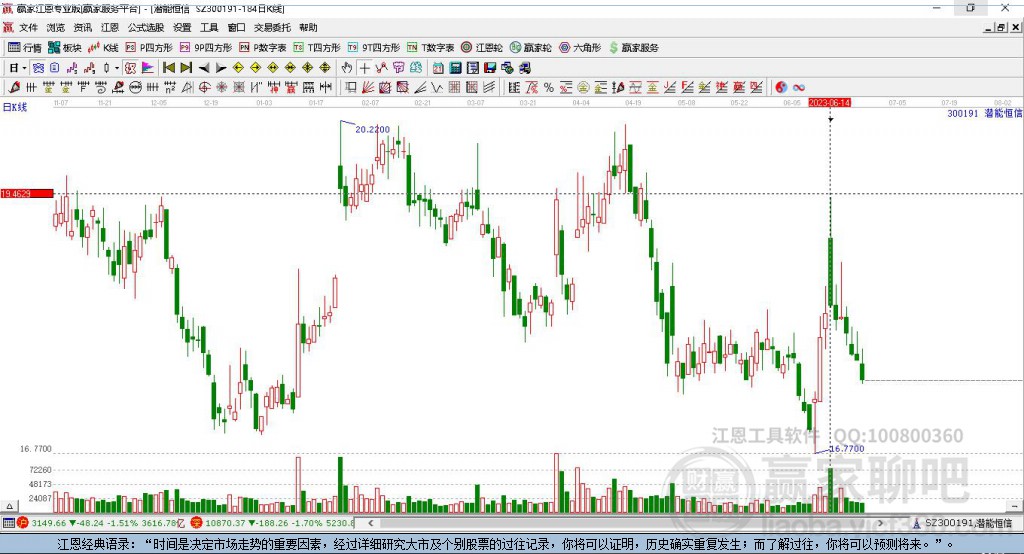Open the T四方形 time square
1024x554 pixels.
pos(317,48)
